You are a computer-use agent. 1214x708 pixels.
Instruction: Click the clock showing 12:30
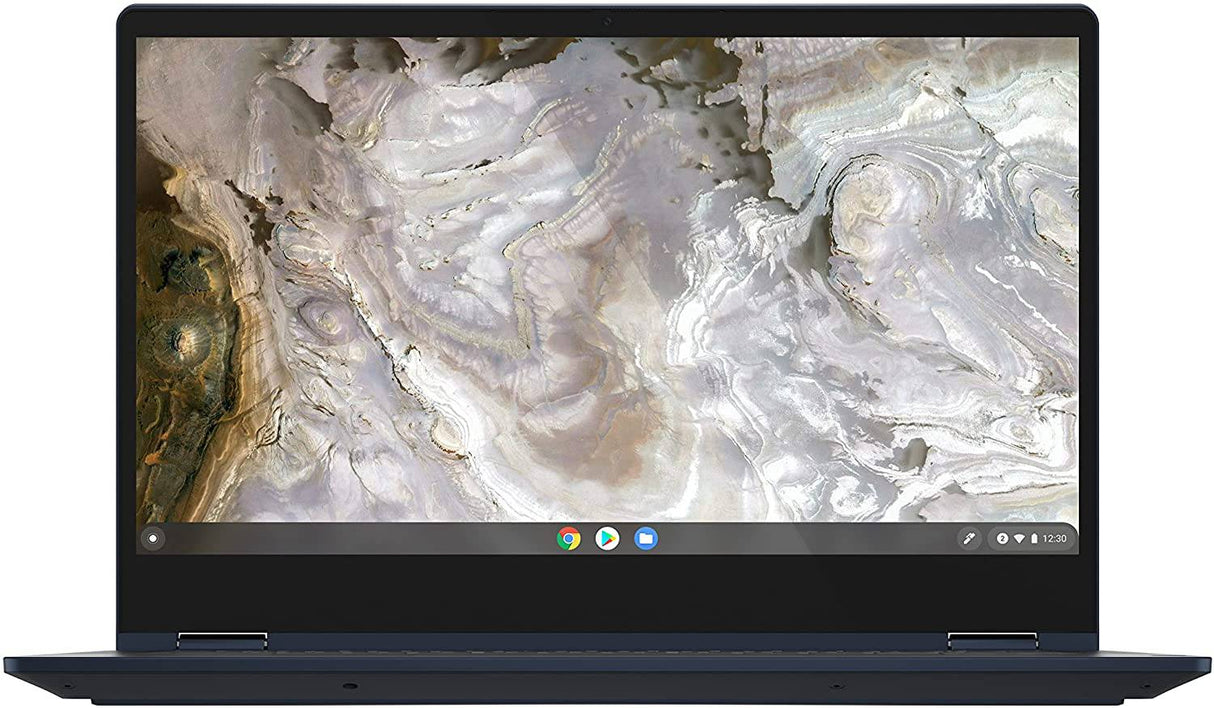coord(1055,538)
